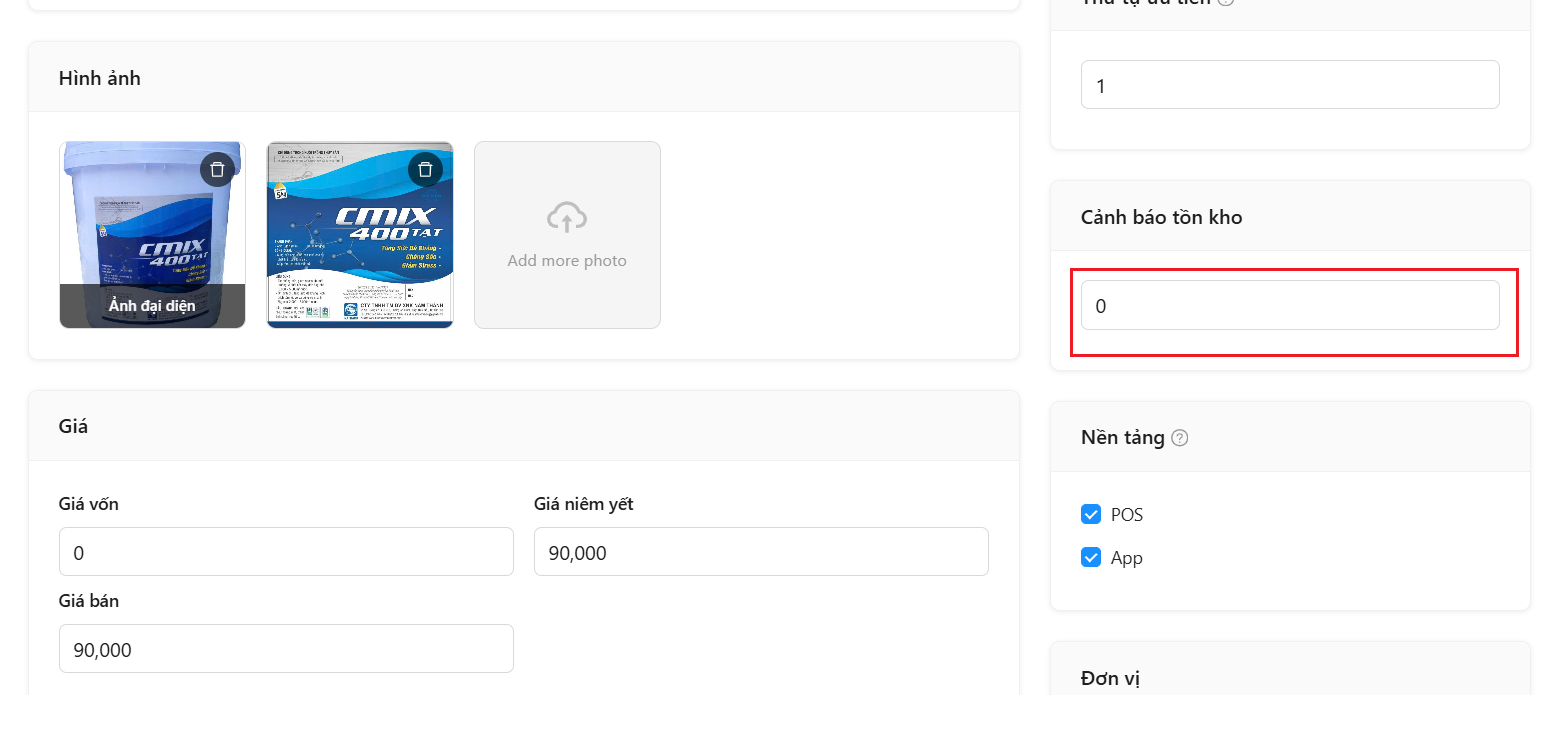Click Add more photo upload box
The width and height of the screenshot is (1548, 736).
point(567,234)
